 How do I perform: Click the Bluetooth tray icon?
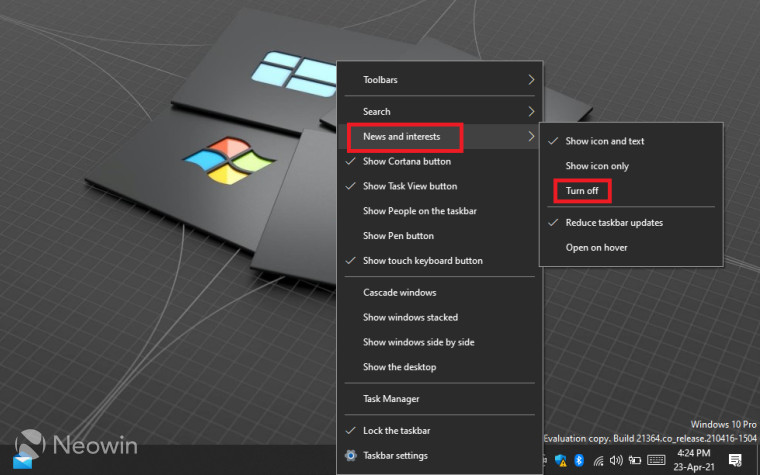click(x=579, y=460)
